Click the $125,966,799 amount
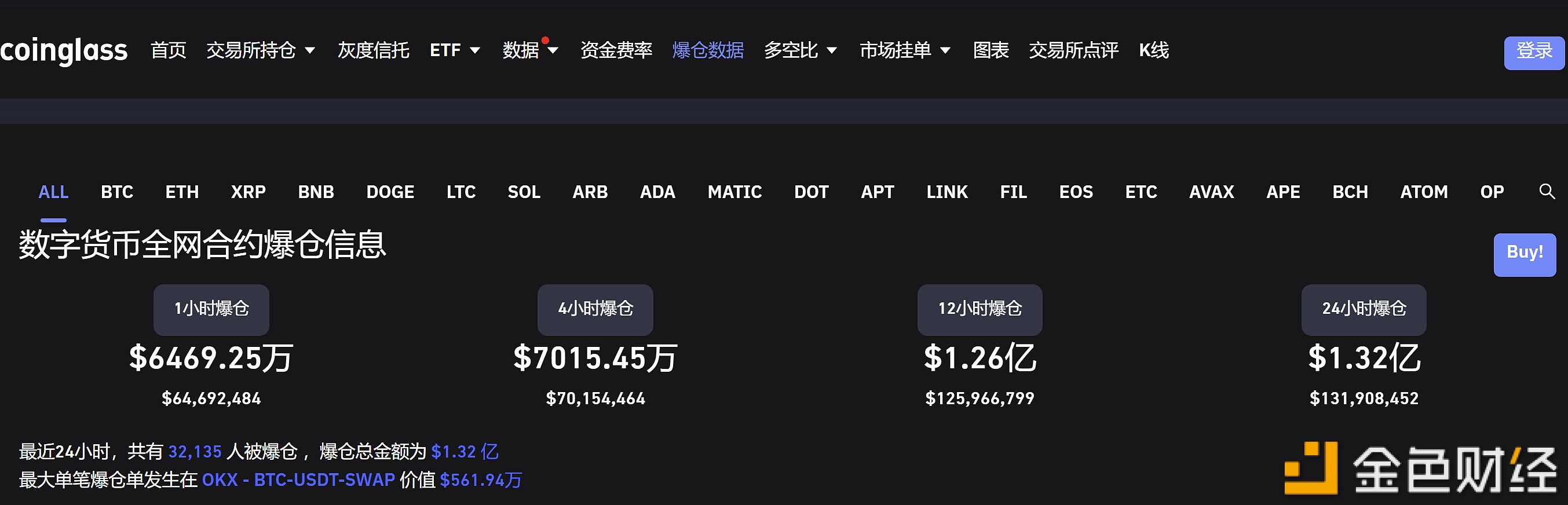 tap(980, 398)
